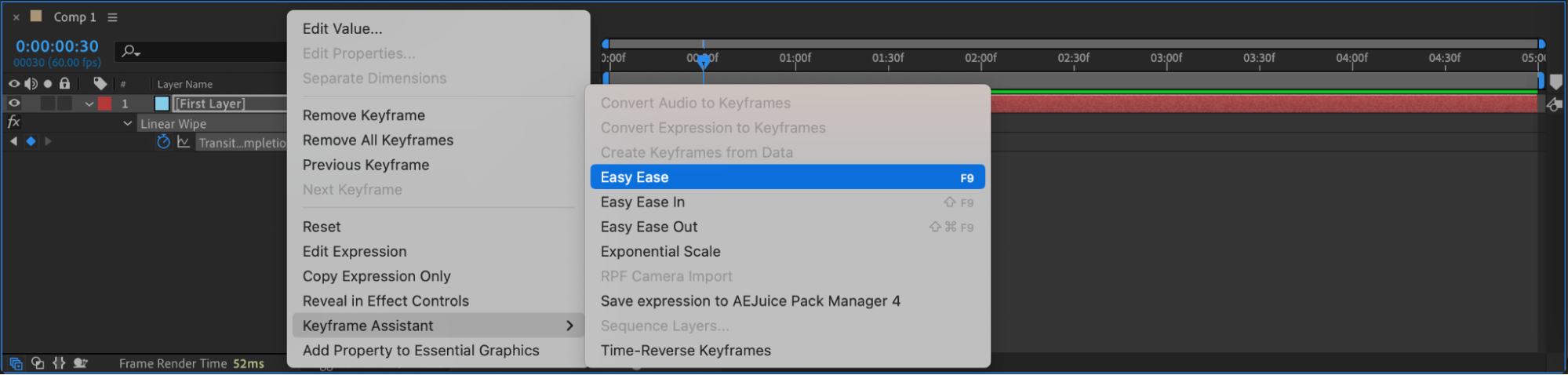Select Time-Reverse Keyframes menu entry

click(686, 351)
